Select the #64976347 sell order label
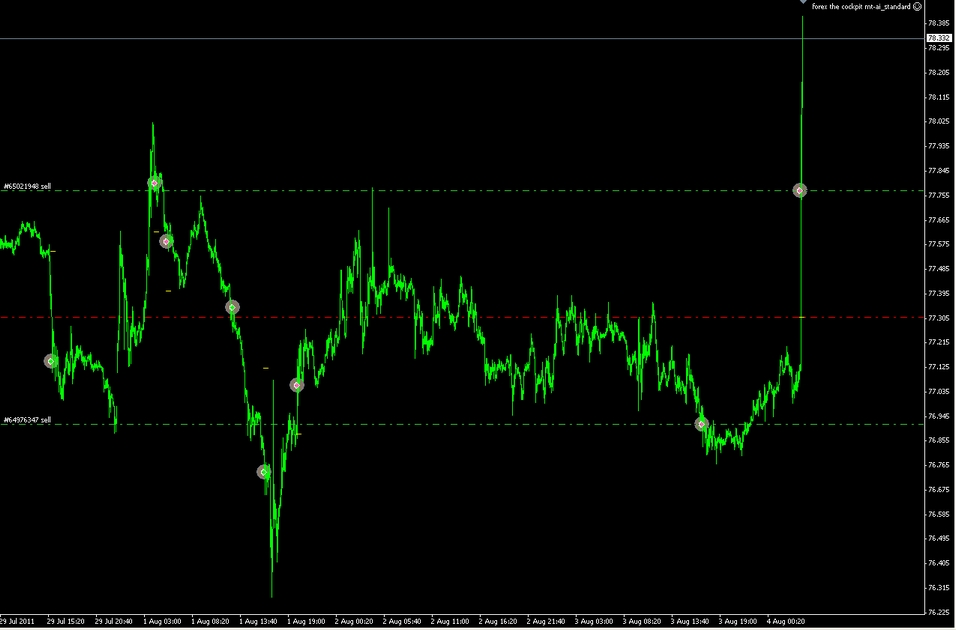The width and height of the screenshot is (956, 630). pyautogui.click(x=27, y=420)
